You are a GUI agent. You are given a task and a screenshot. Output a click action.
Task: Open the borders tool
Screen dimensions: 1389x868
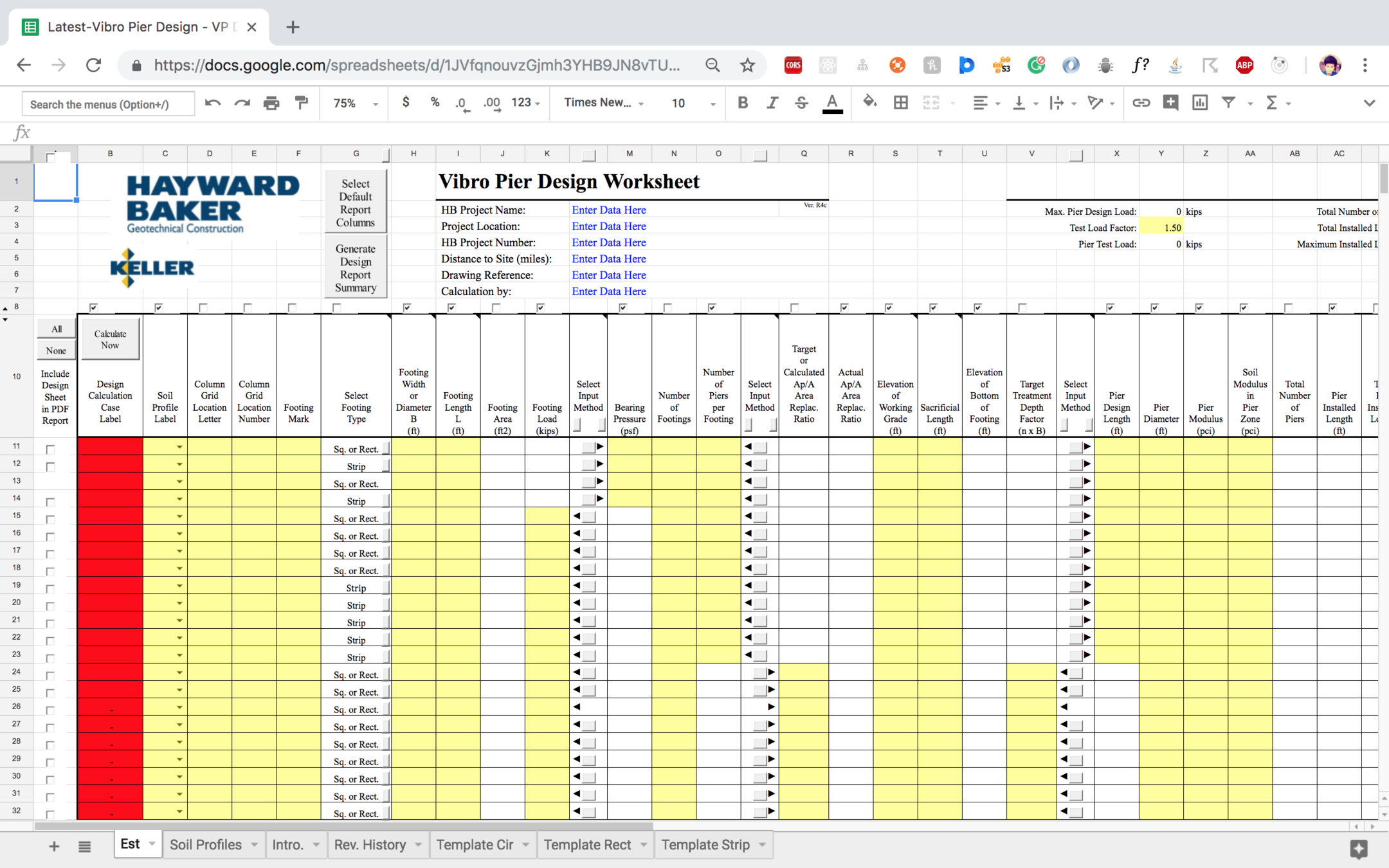tap(901, 103)
